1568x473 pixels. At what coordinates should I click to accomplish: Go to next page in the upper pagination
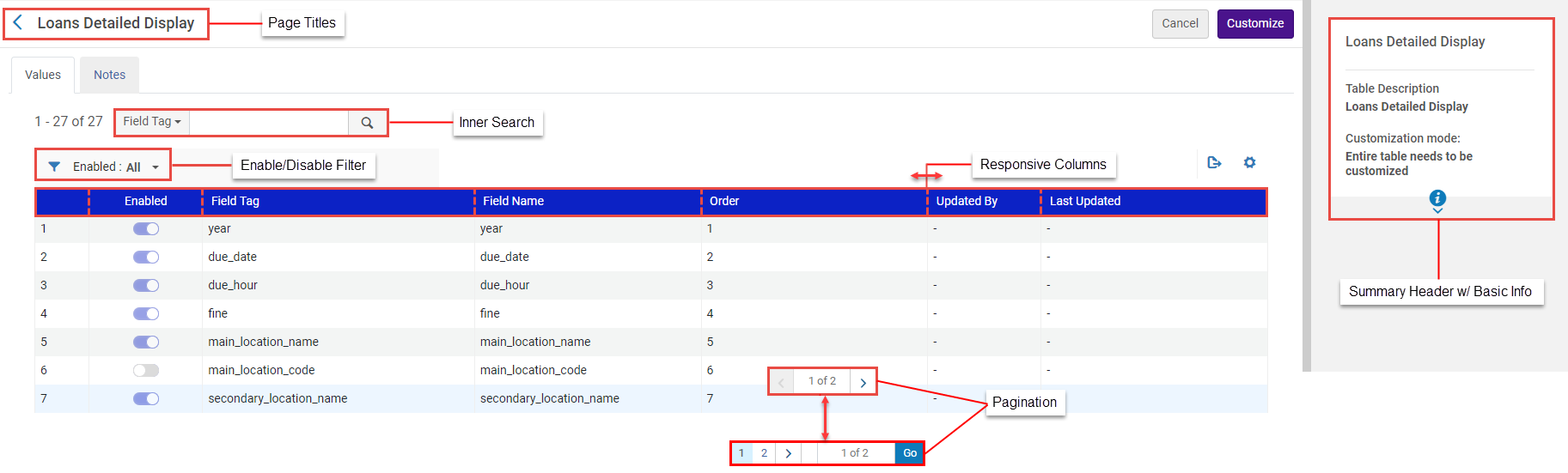coord(863,383)
